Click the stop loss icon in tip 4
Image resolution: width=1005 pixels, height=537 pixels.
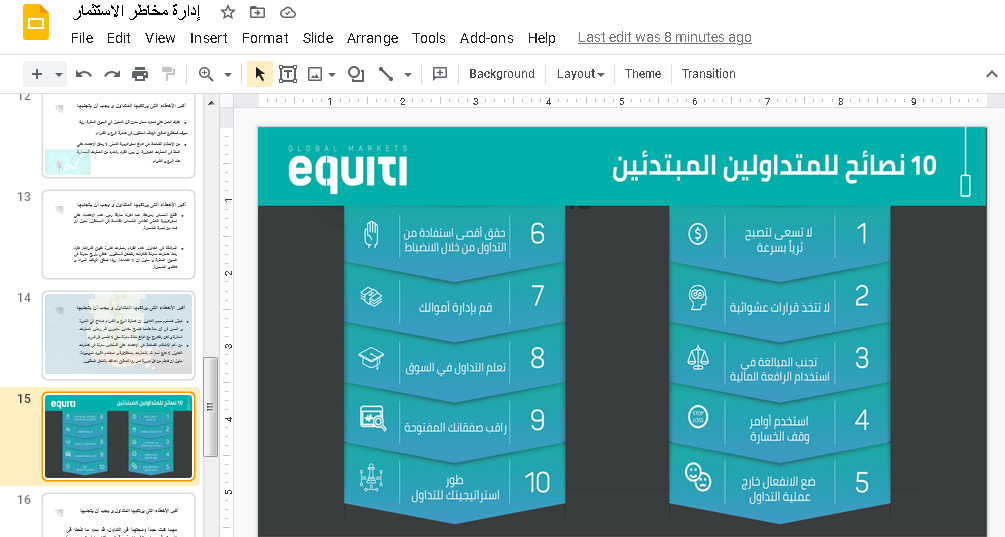coord(698,417)
